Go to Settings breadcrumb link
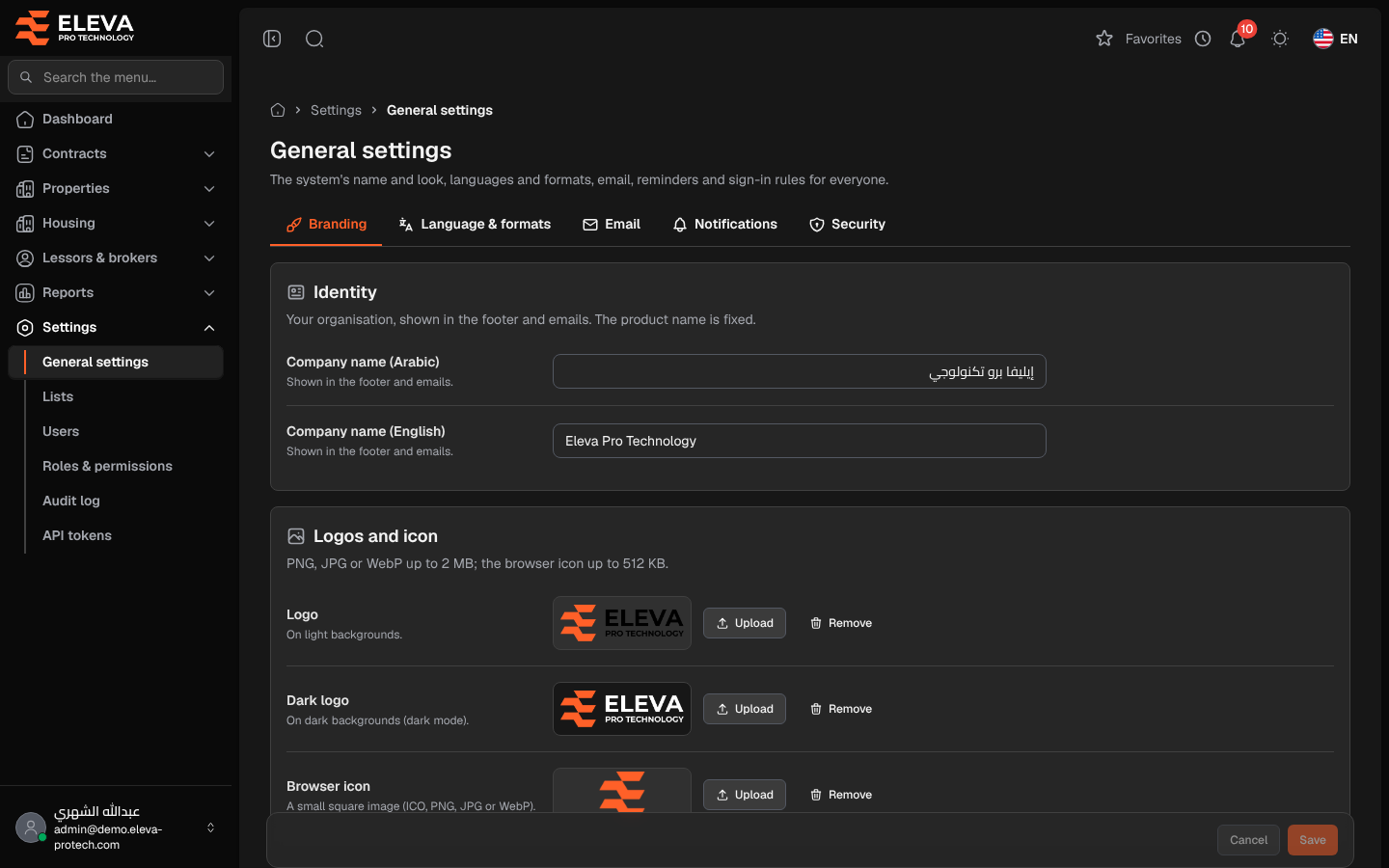 (x=336, y=110)
